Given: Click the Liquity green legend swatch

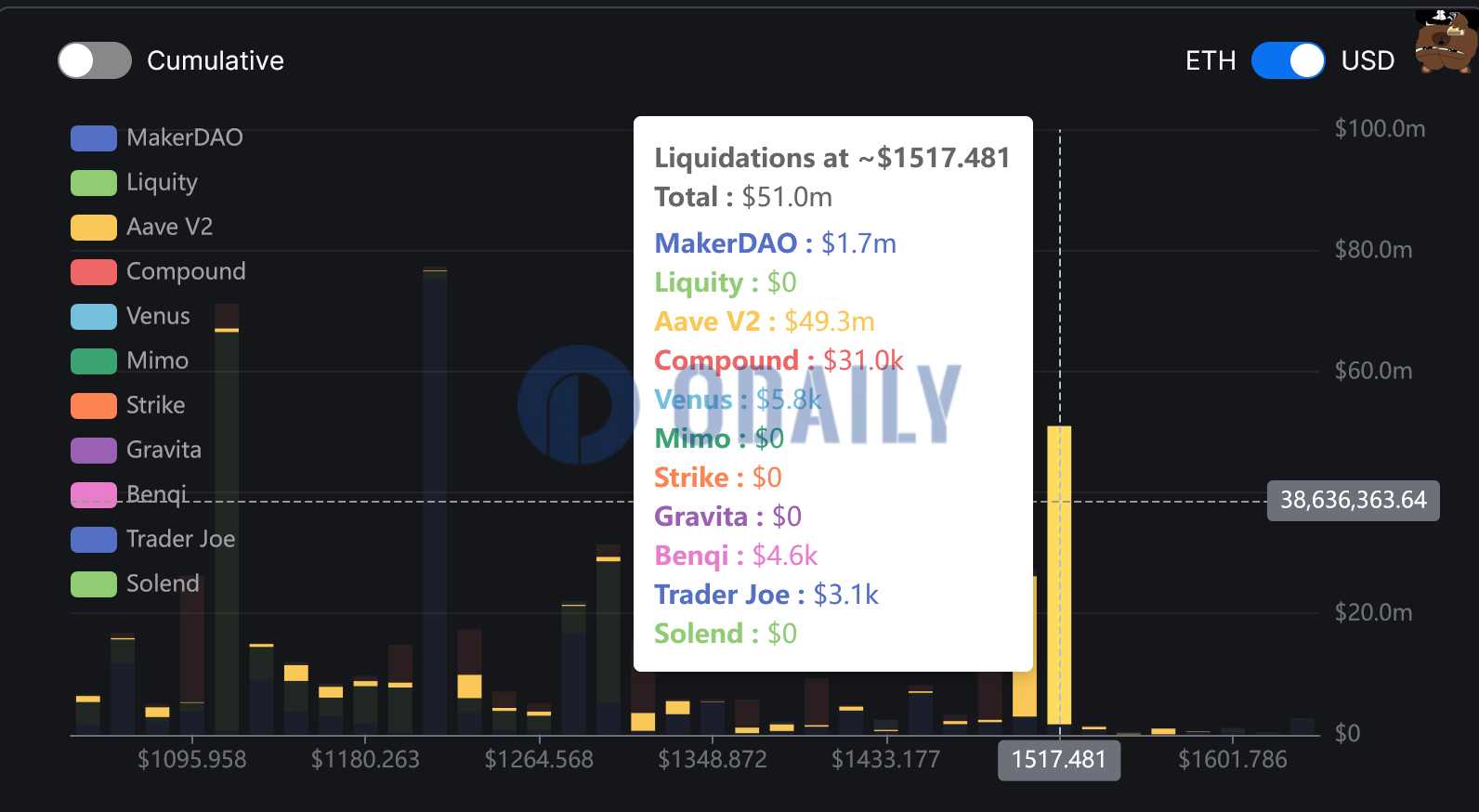Looking at the screenshot, I should [94, 182].
